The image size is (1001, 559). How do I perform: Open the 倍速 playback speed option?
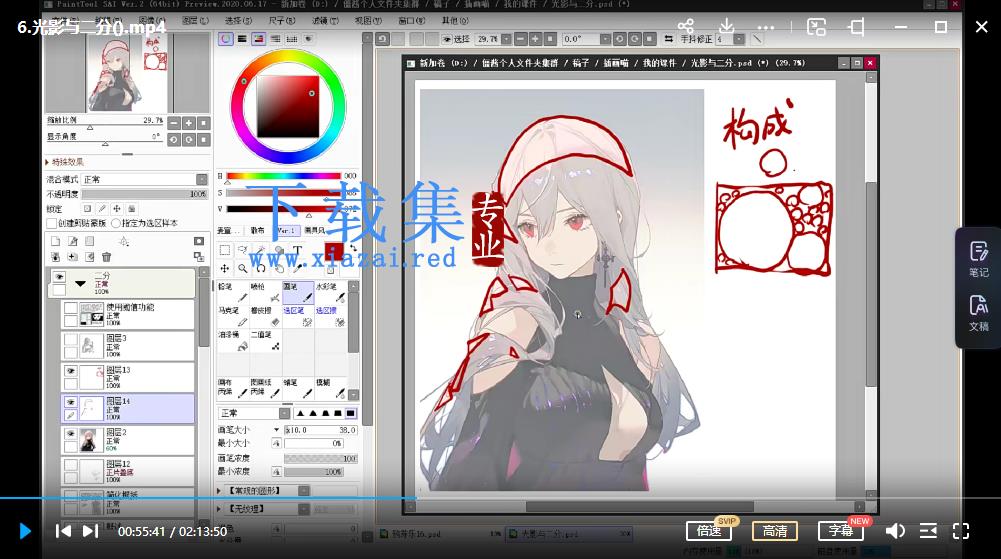pyautogui.click(x=709, y=531)
